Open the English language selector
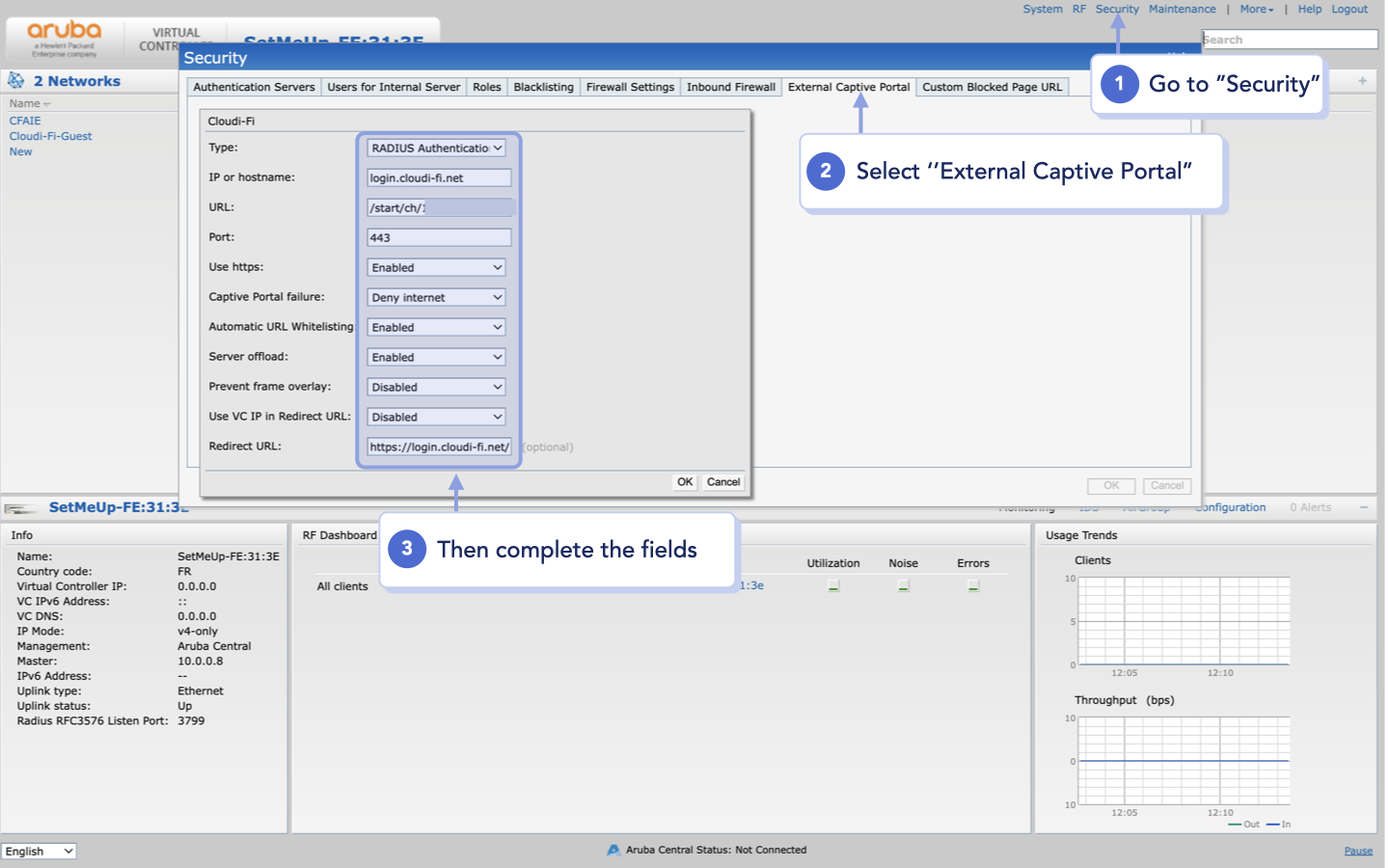 [x=39, y=851]
